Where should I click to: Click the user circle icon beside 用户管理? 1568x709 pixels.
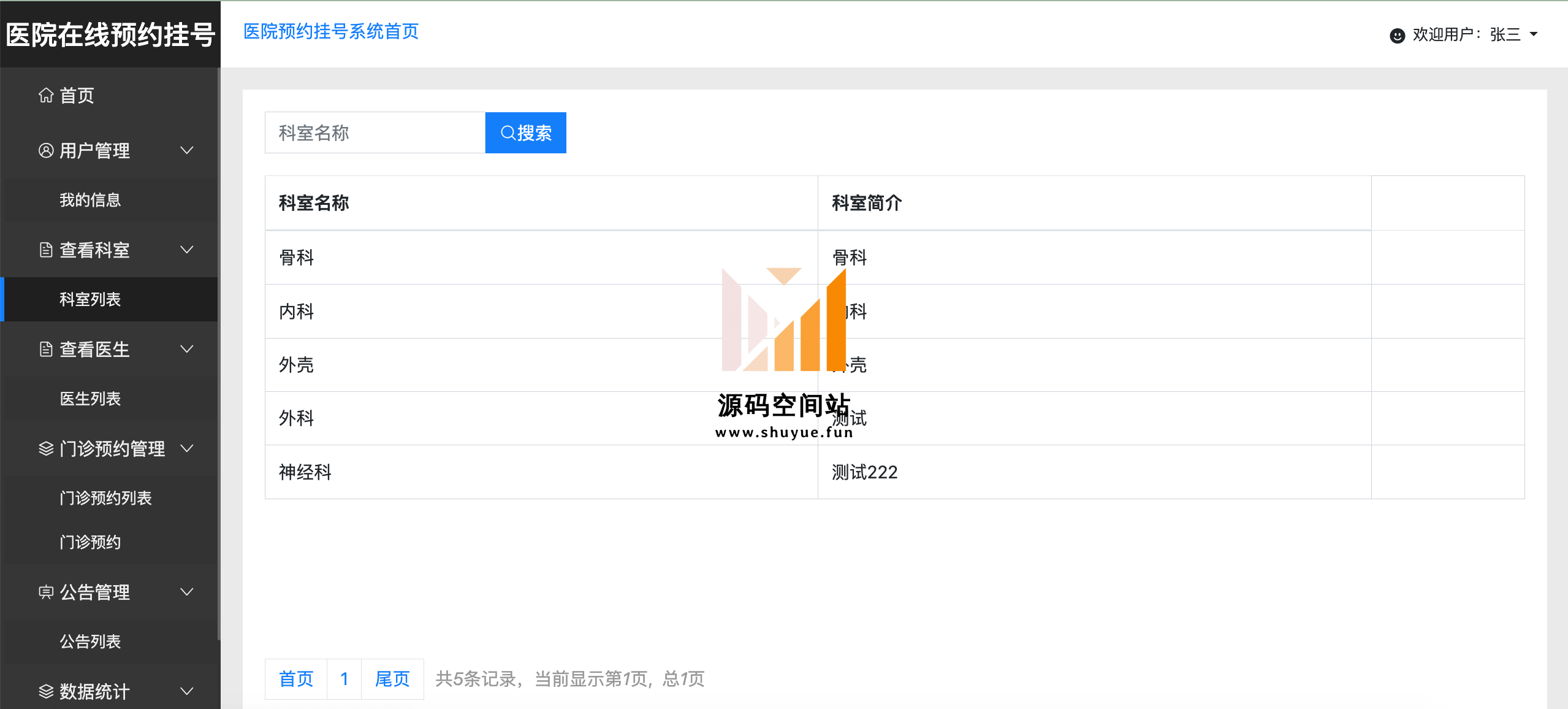46,150
